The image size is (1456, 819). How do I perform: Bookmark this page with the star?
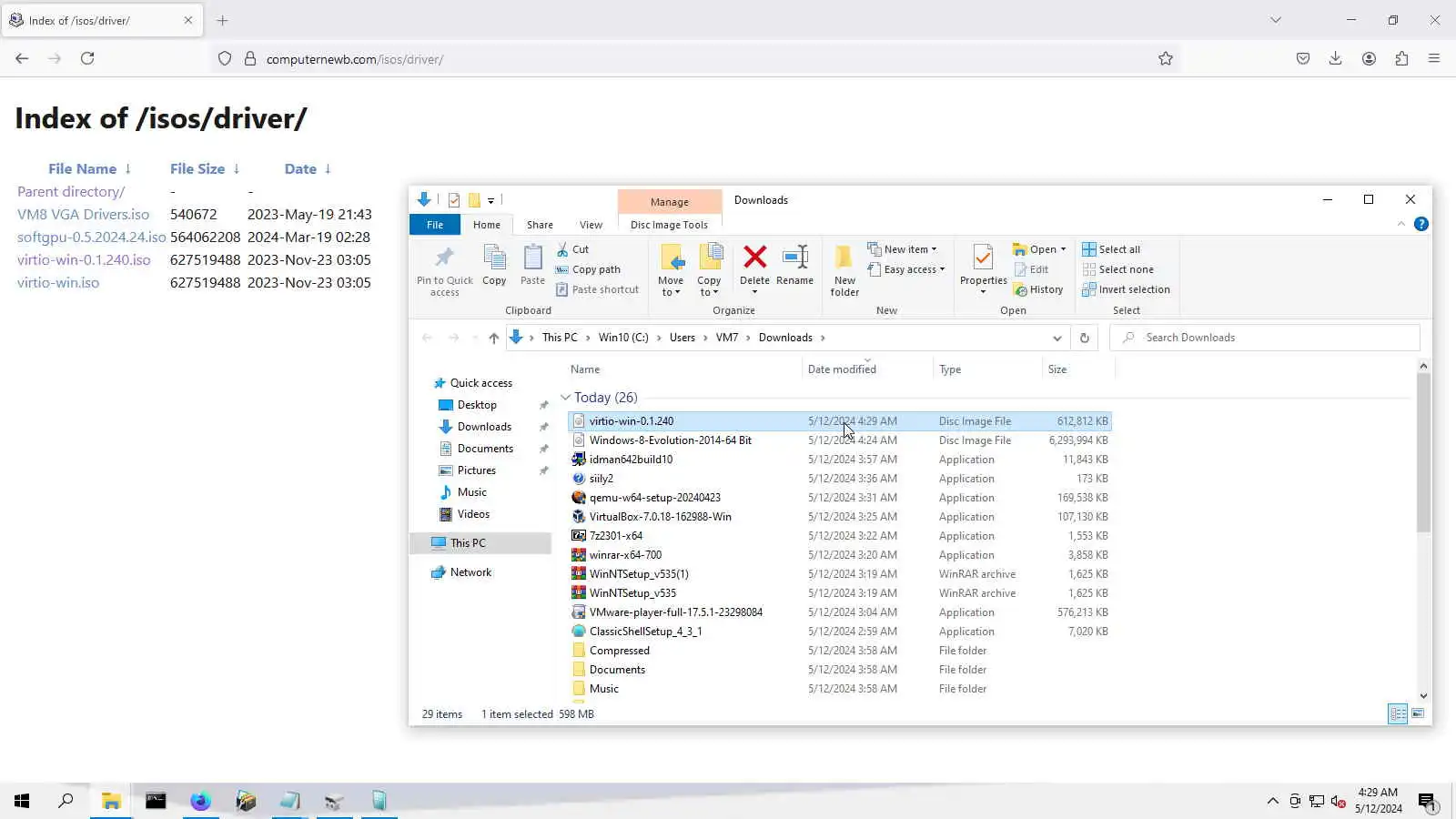click(1166, 58)
